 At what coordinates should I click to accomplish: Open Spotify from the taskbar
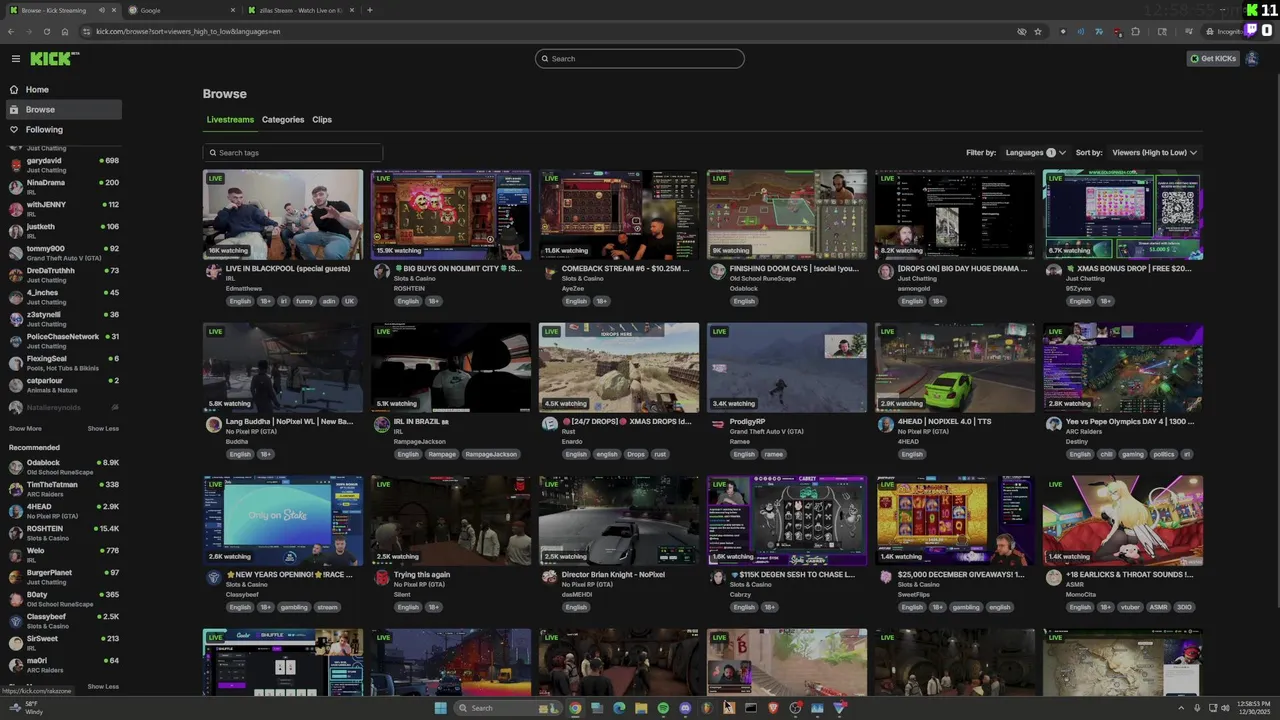click(x=663, y=708)
